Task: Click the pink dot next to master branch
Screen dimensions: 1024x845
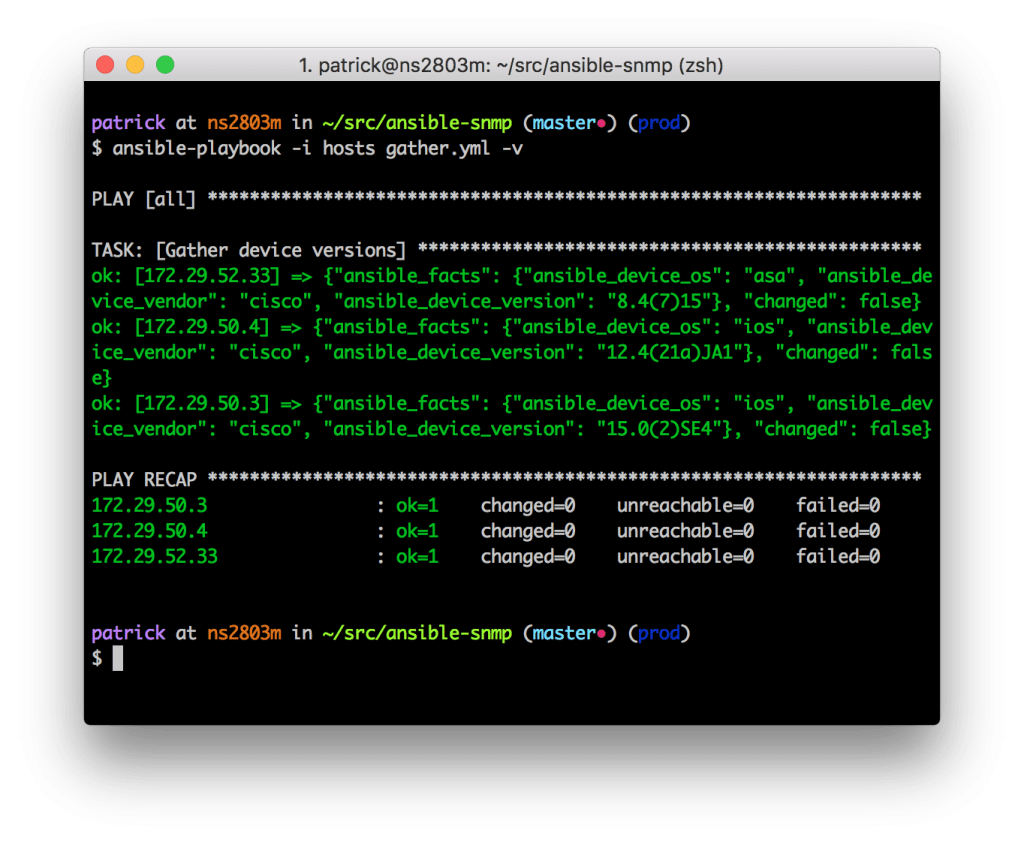Action: tap(604, 122)
